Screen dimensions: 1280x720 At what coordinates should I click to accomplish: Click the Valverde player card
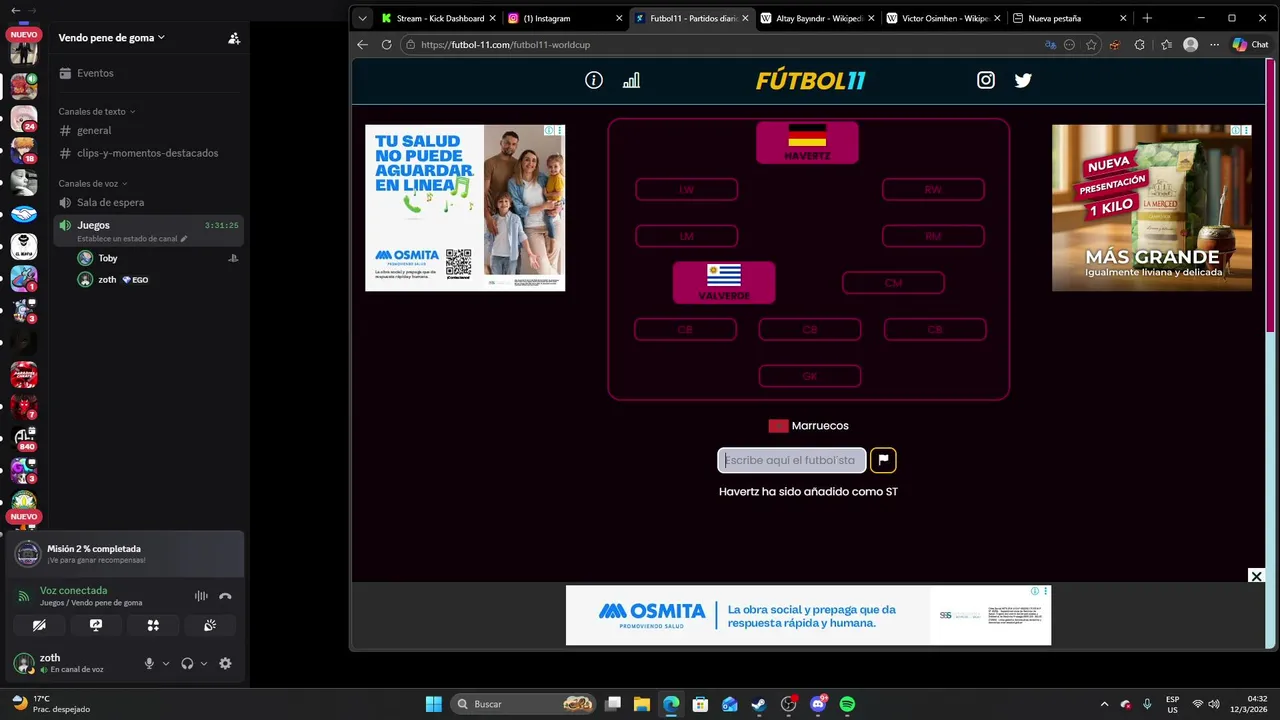(724, 282)
